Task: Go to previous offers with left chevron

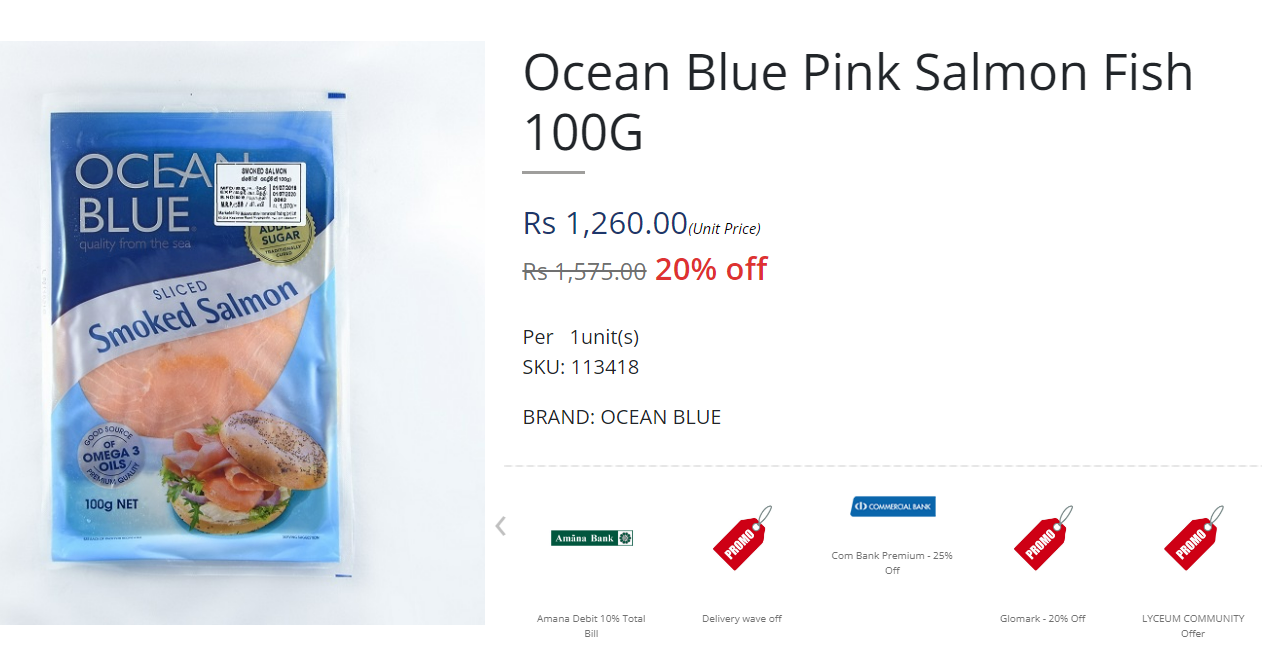Action: 501,525
